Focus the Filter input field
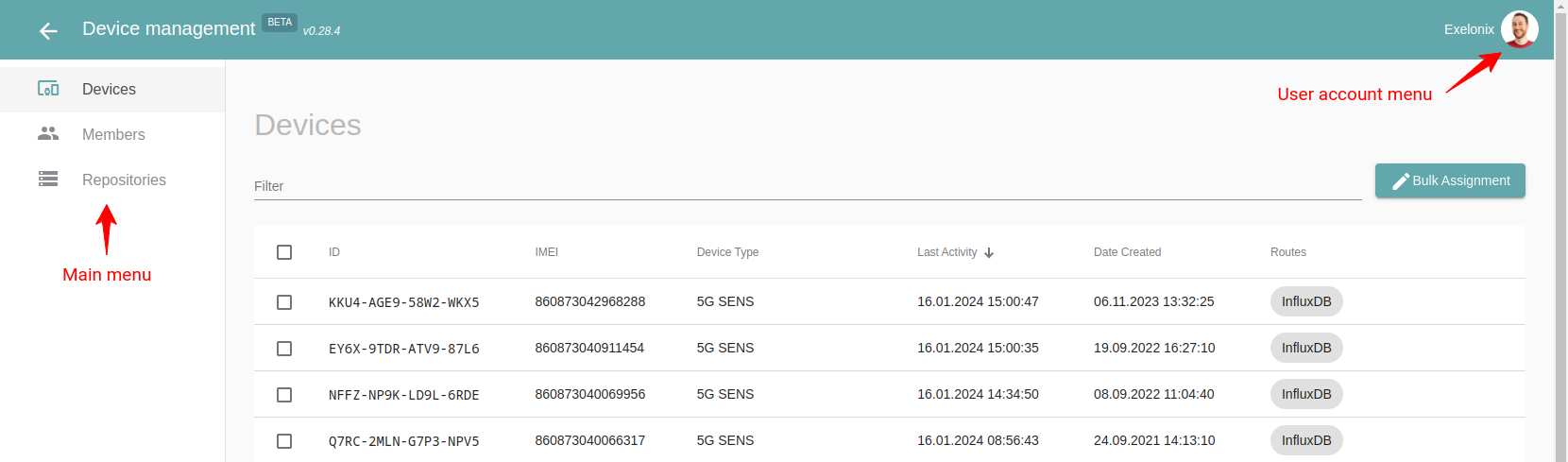The image size is (1568, 462). coord(808,186)
